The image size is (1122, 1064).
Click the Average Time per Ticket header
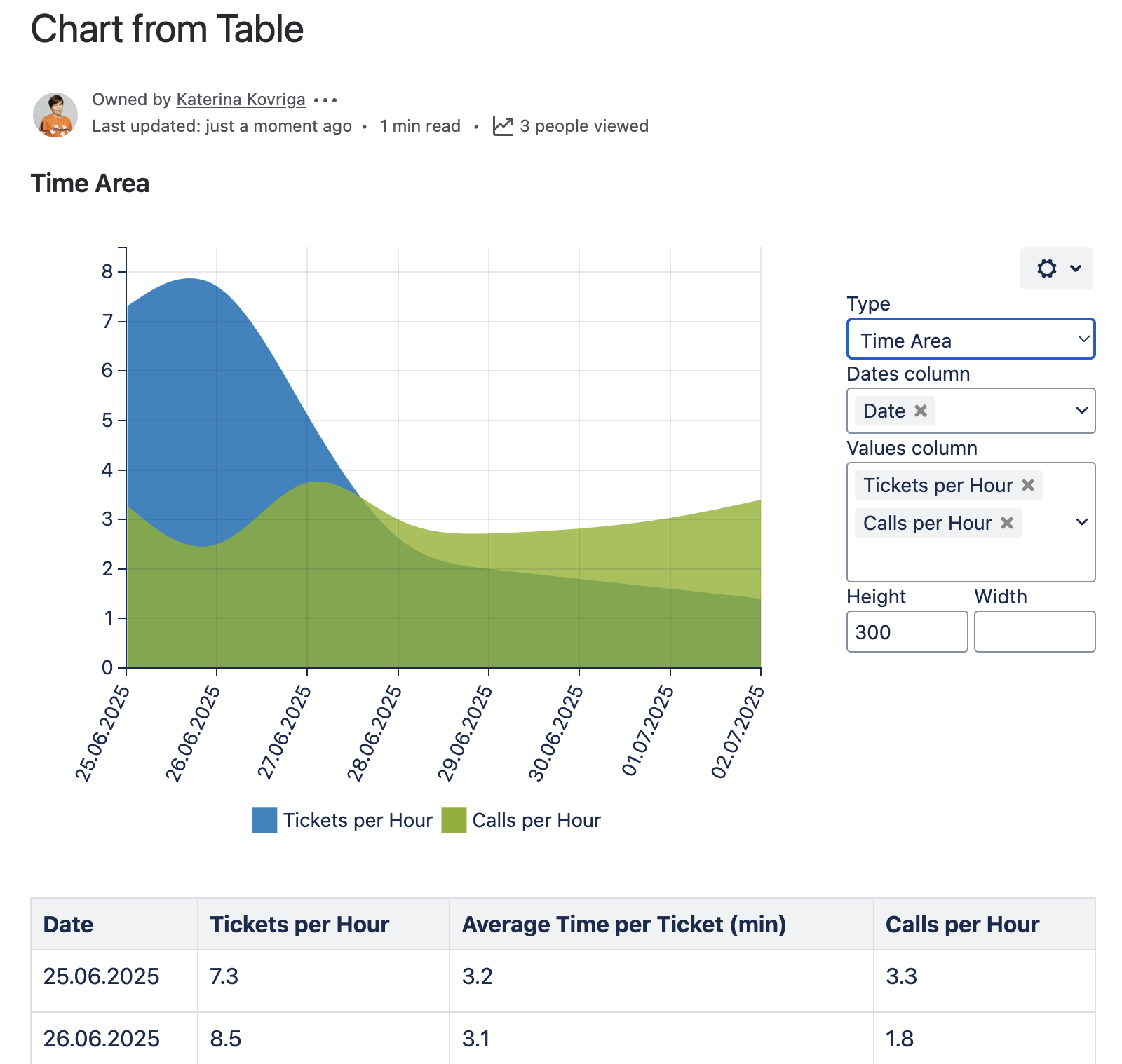(x=623, y=925)
